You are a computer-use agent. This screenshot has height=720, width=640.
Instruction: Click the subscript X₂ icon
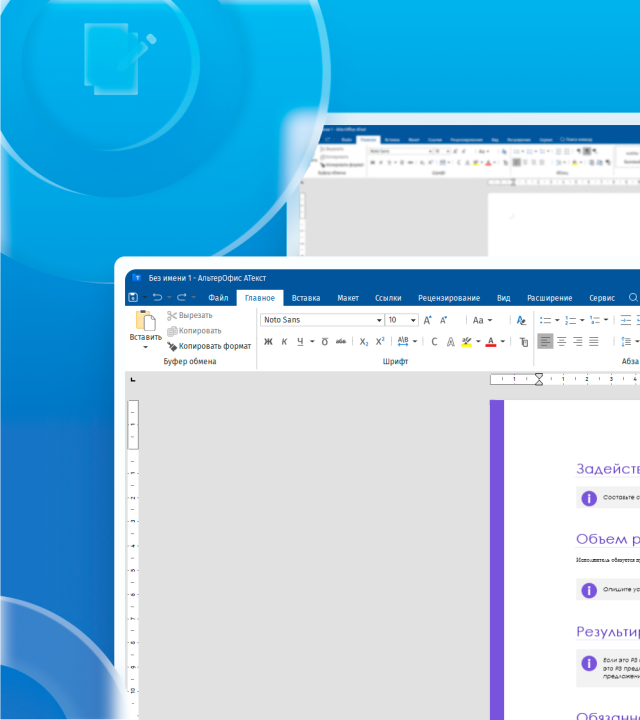(x=364, y=342)
